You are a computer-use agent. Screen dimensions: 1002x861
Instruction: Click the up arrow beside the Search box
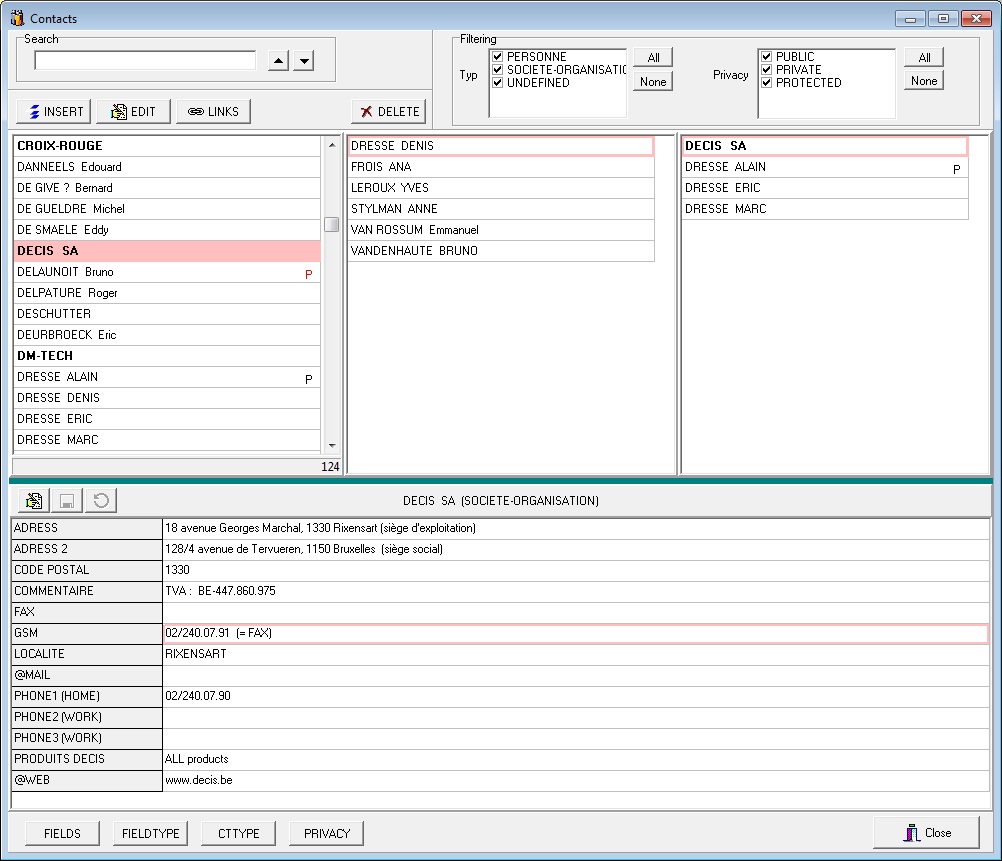[278, 59]
